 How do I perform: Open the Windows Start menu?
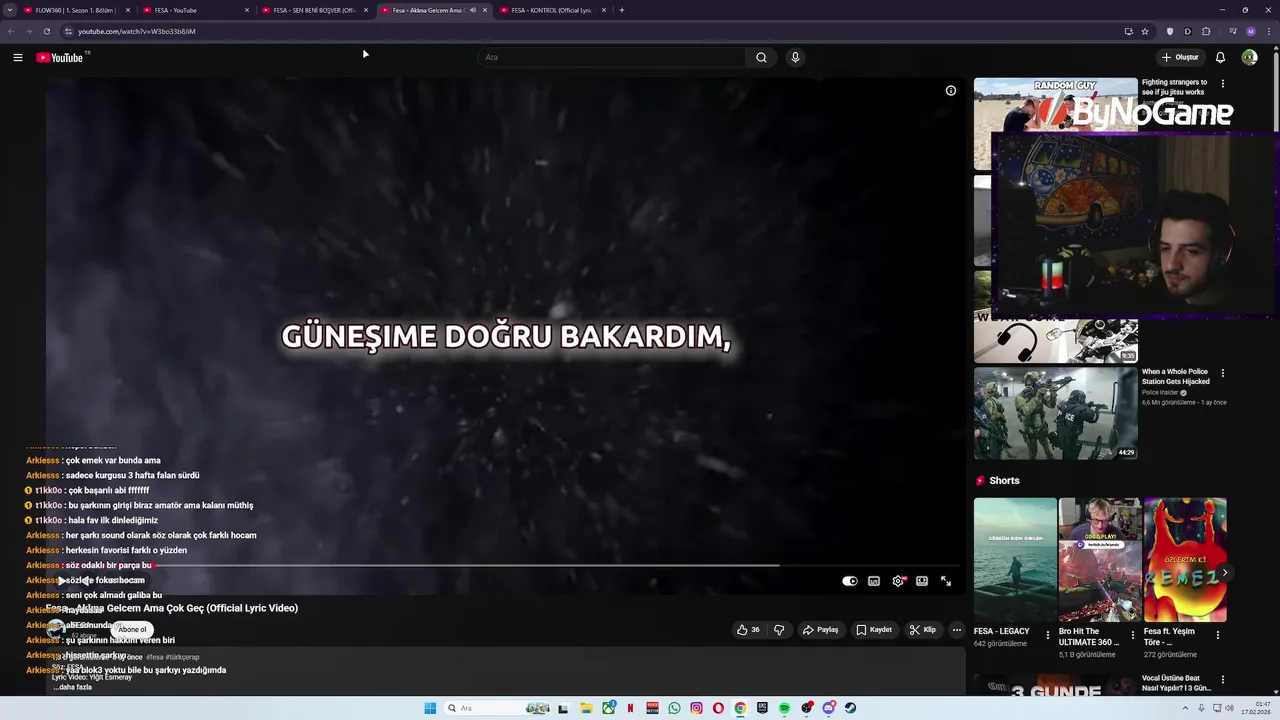pos(430,708)
